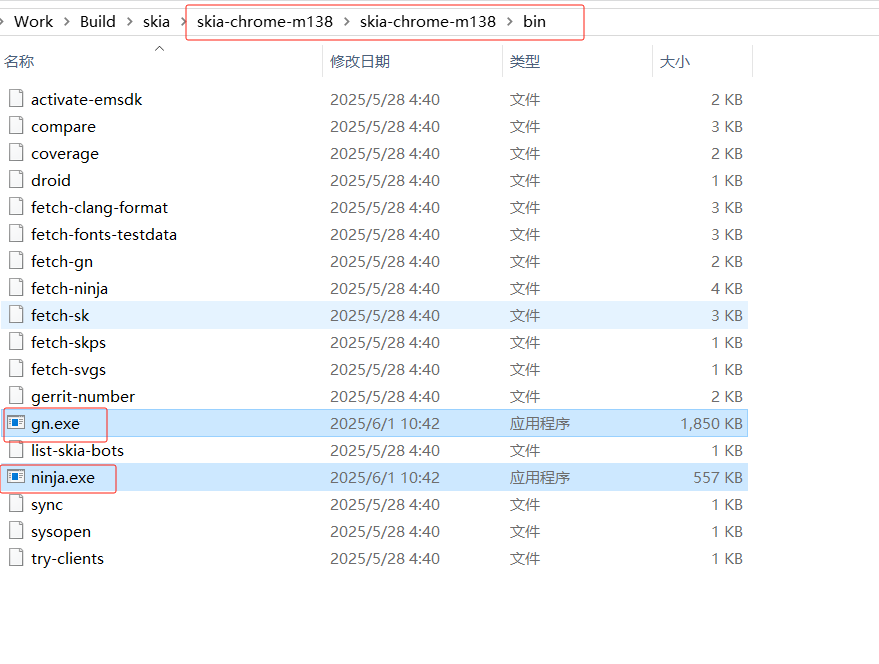Click the fetch-clang-format file icon
Image resolution: width=879 pixels, height=664 pixels.
[x=16, y=206]
